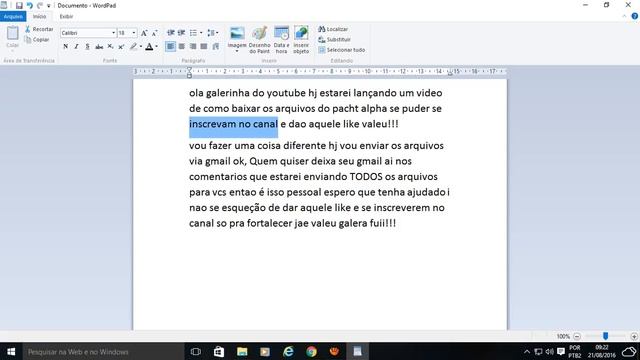Open Substituir replace tool

[334, 40]
